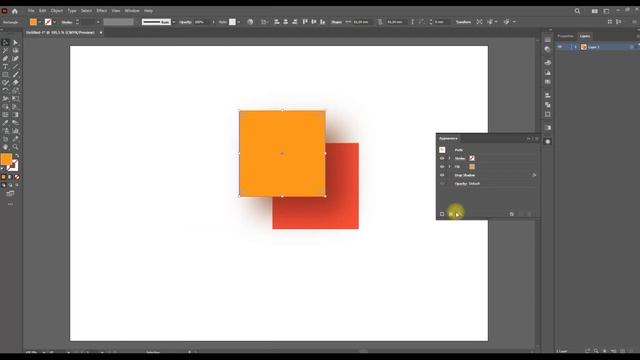
Task: Toggle Drop Shadow visibility eye
Action: tap(442, 175)
